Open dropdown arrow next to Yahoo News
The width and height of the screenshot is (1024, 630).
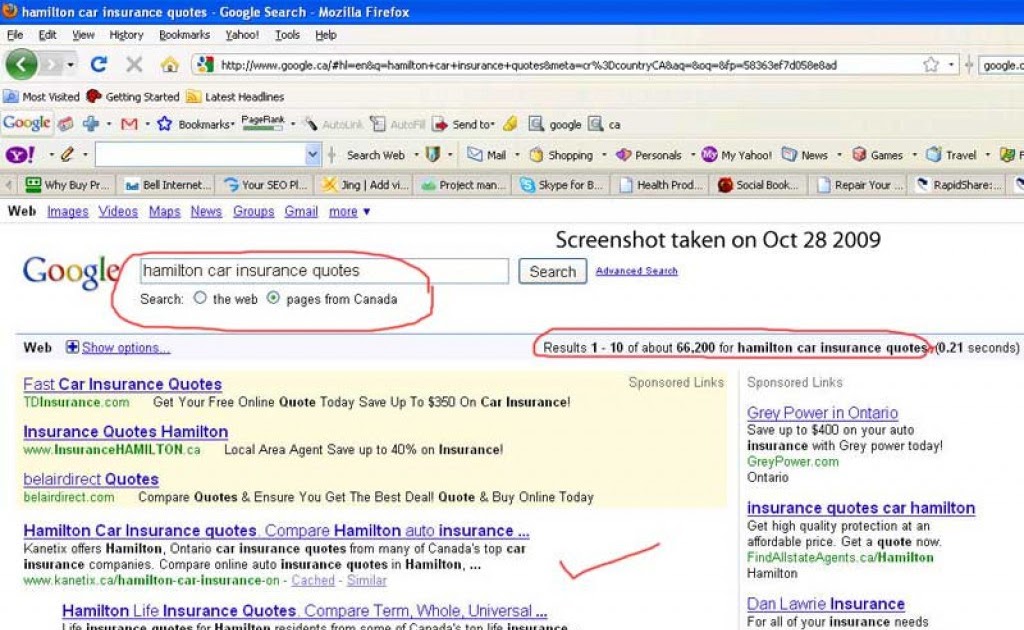839,155
